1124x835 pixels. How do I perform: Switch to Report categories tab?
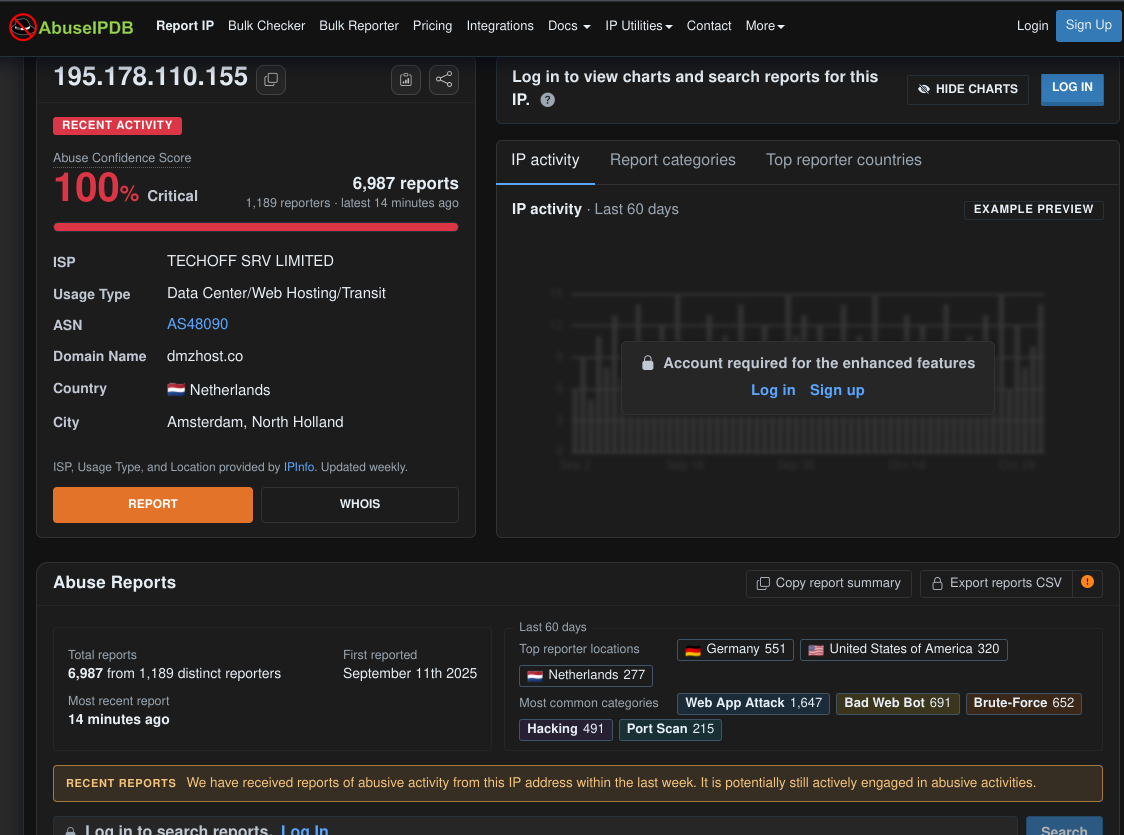coord(672,160)
